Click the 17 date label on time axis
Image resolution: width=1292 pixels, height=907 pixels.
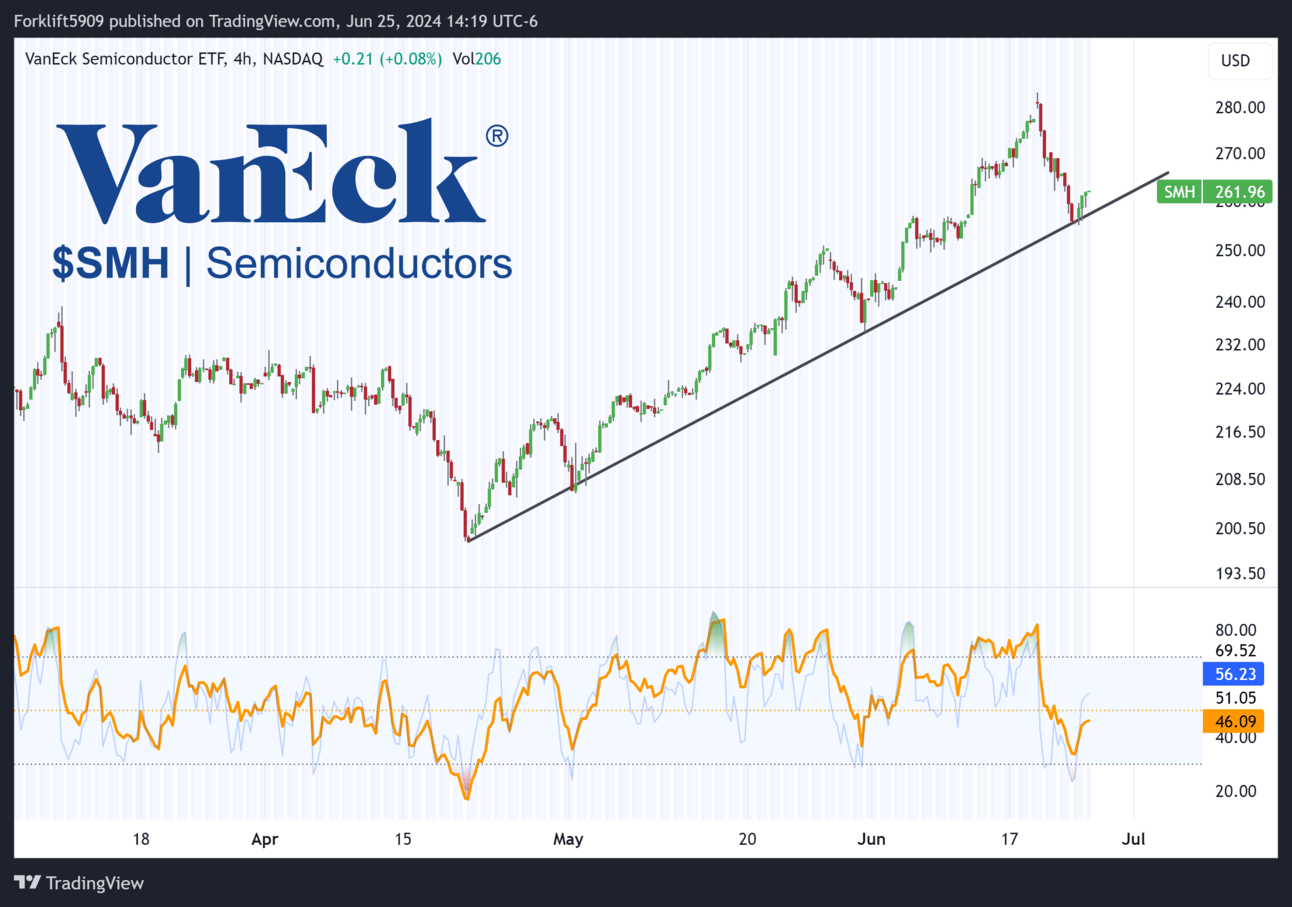1010,839
